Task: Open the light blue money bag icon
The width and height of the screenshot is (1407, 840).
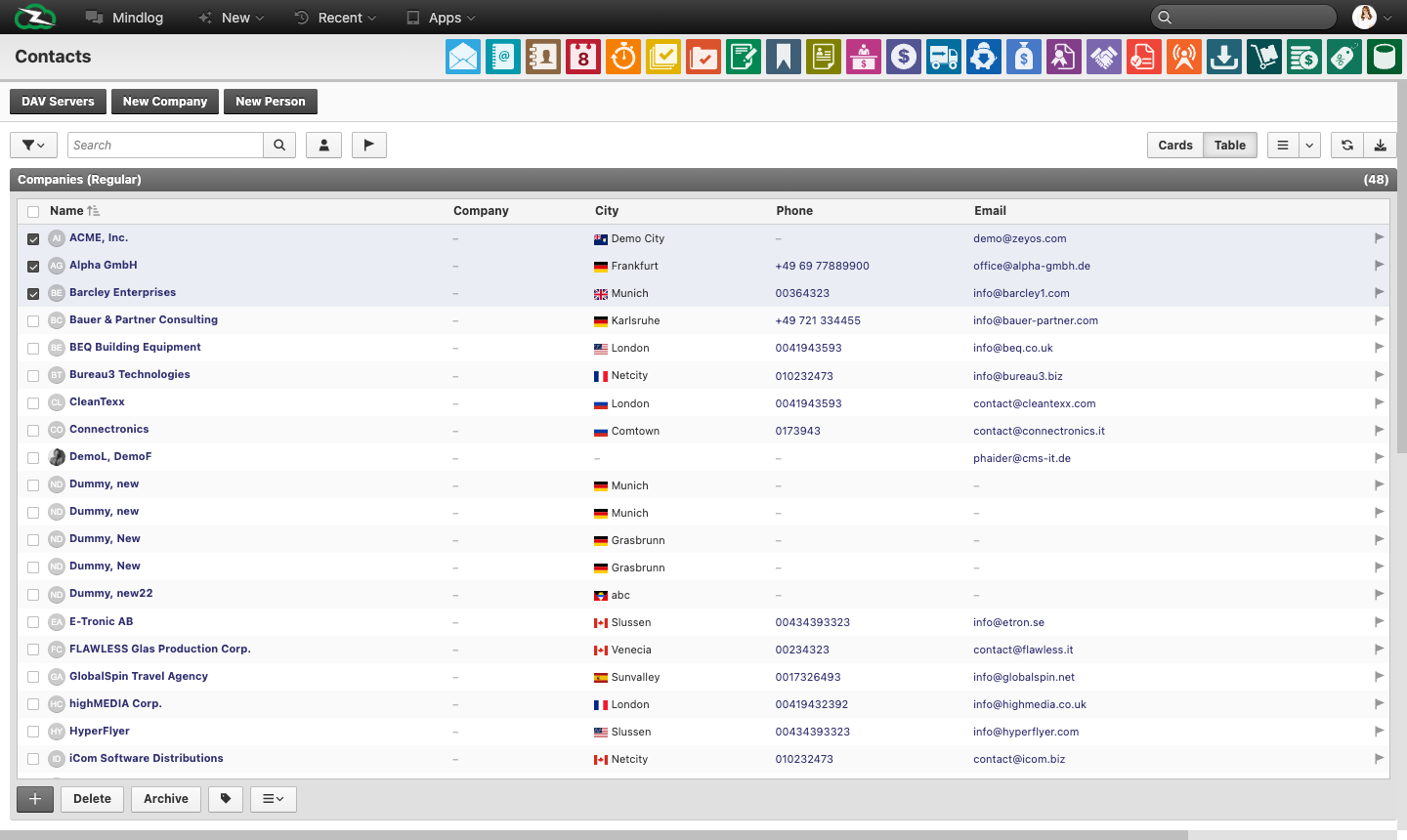Action: tap(1024, 57)
